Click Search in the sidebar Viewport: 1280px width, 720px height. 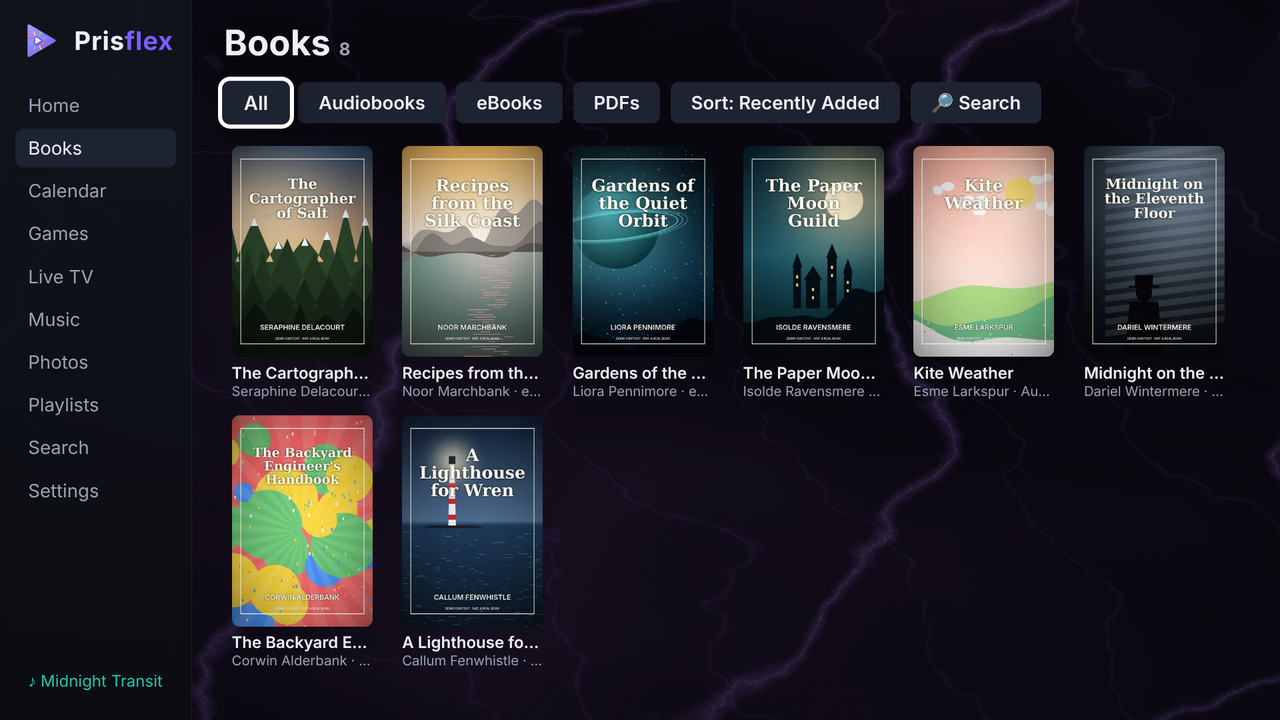coord(95,448)
